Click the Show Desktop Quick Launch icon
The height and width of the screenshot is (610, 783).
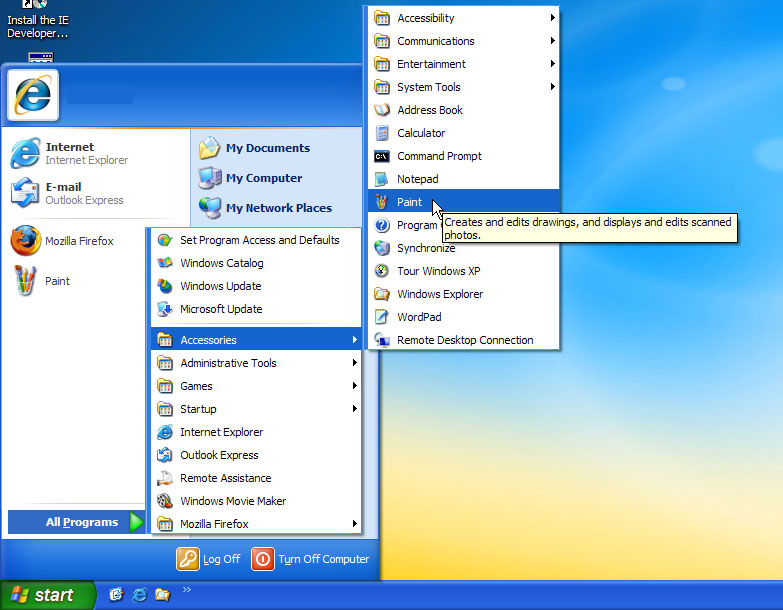coord(116,595)
